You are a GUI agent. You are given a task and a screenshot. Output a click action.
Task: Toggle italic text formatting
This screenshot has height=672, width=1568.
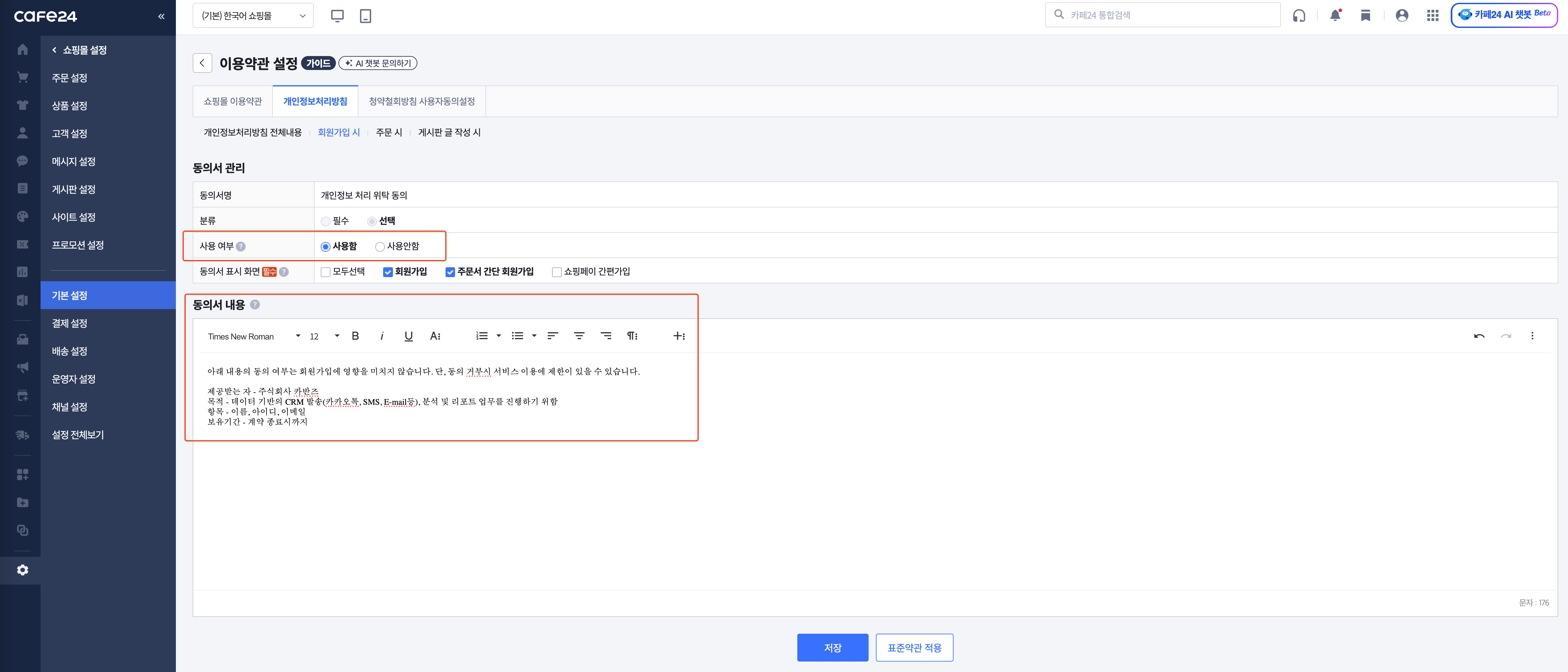point(382,336)
